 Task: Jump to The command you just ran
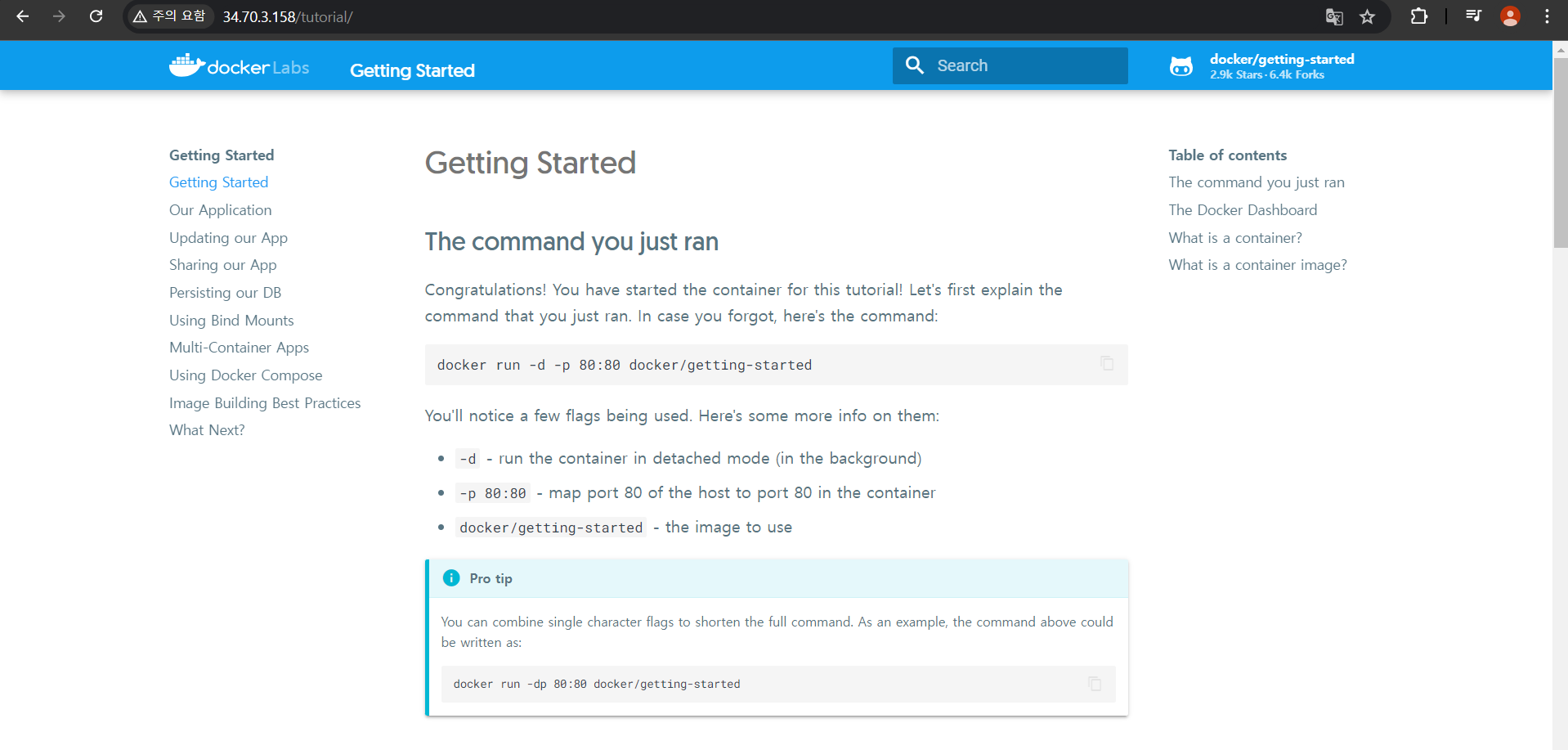point(1257,182)
